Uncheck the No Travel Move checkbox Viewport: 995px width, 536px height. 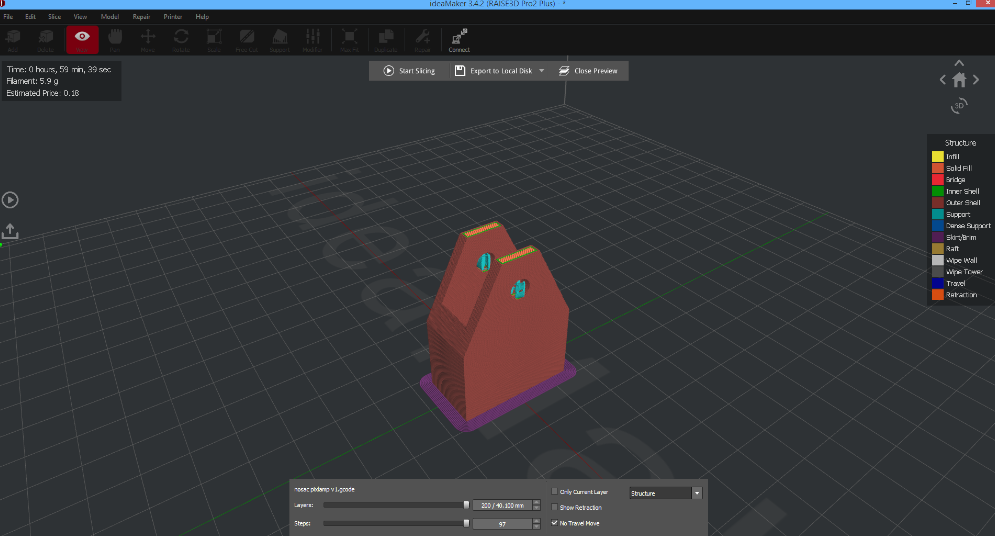pos(555,523)
